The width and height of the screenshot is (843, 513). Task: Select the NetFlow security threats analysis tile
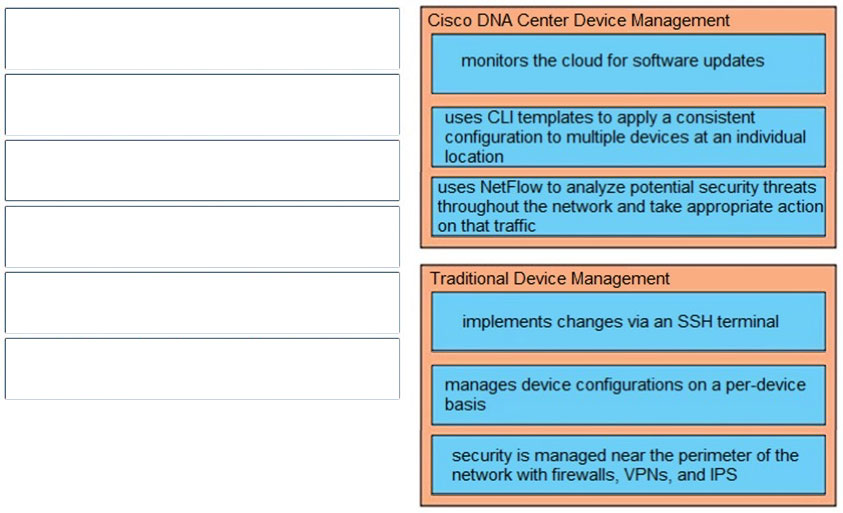(x=628, y=206)
